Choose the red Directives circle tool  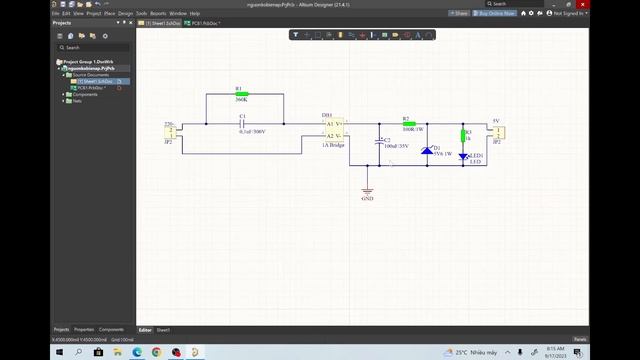coord(407,35)
